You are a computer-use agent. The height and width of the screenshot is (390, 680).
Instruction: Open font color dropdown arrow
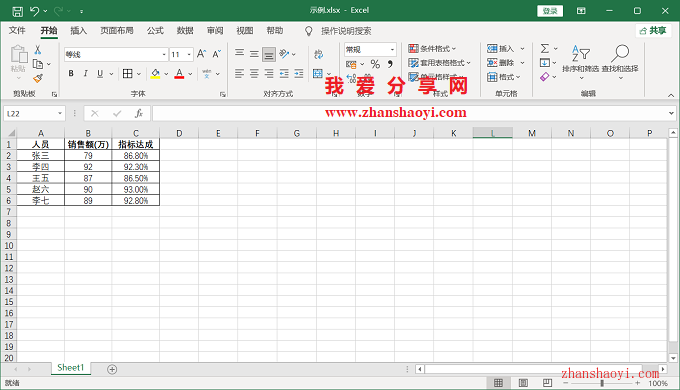point(190,74)
